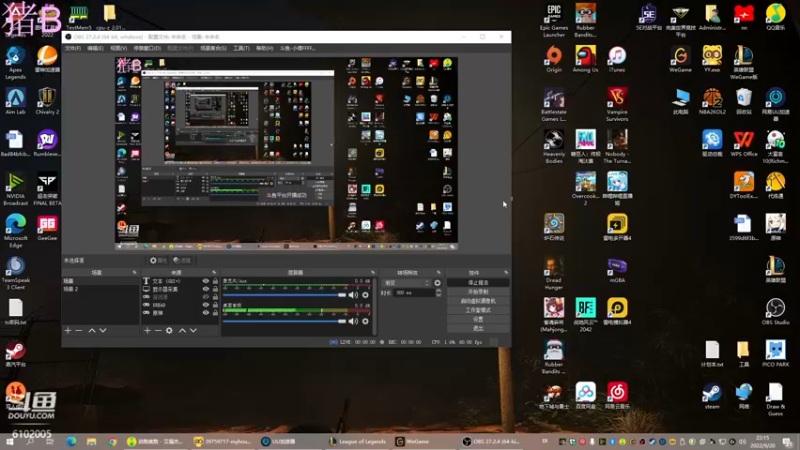Move source up with the arrow icon
The image size is (800, 450).
pyautogui.click(x=182, y=331)
